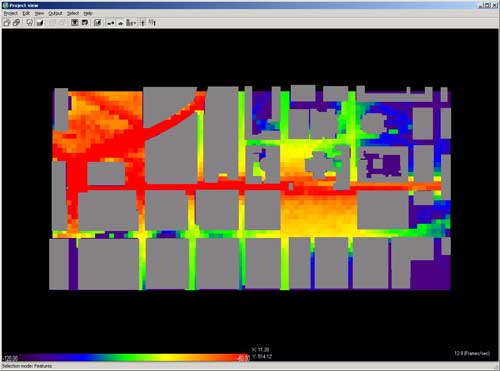Click the maximum value label on color scale
Viewport: 500px width, 371px height.
click(244, 358)
